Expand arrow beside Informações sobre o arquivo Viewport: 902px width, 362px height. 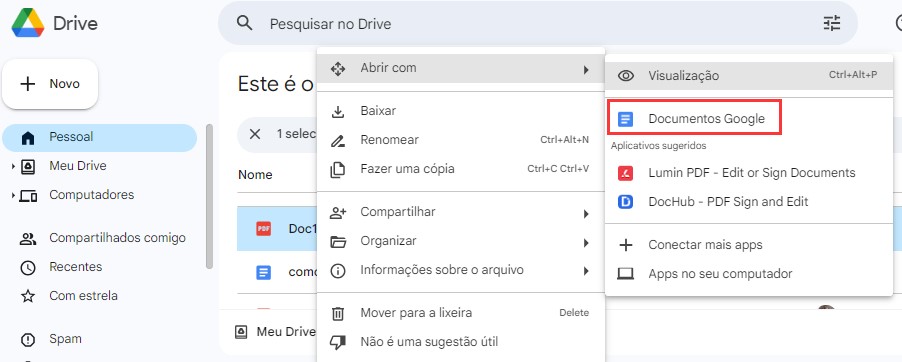point(586,271)
